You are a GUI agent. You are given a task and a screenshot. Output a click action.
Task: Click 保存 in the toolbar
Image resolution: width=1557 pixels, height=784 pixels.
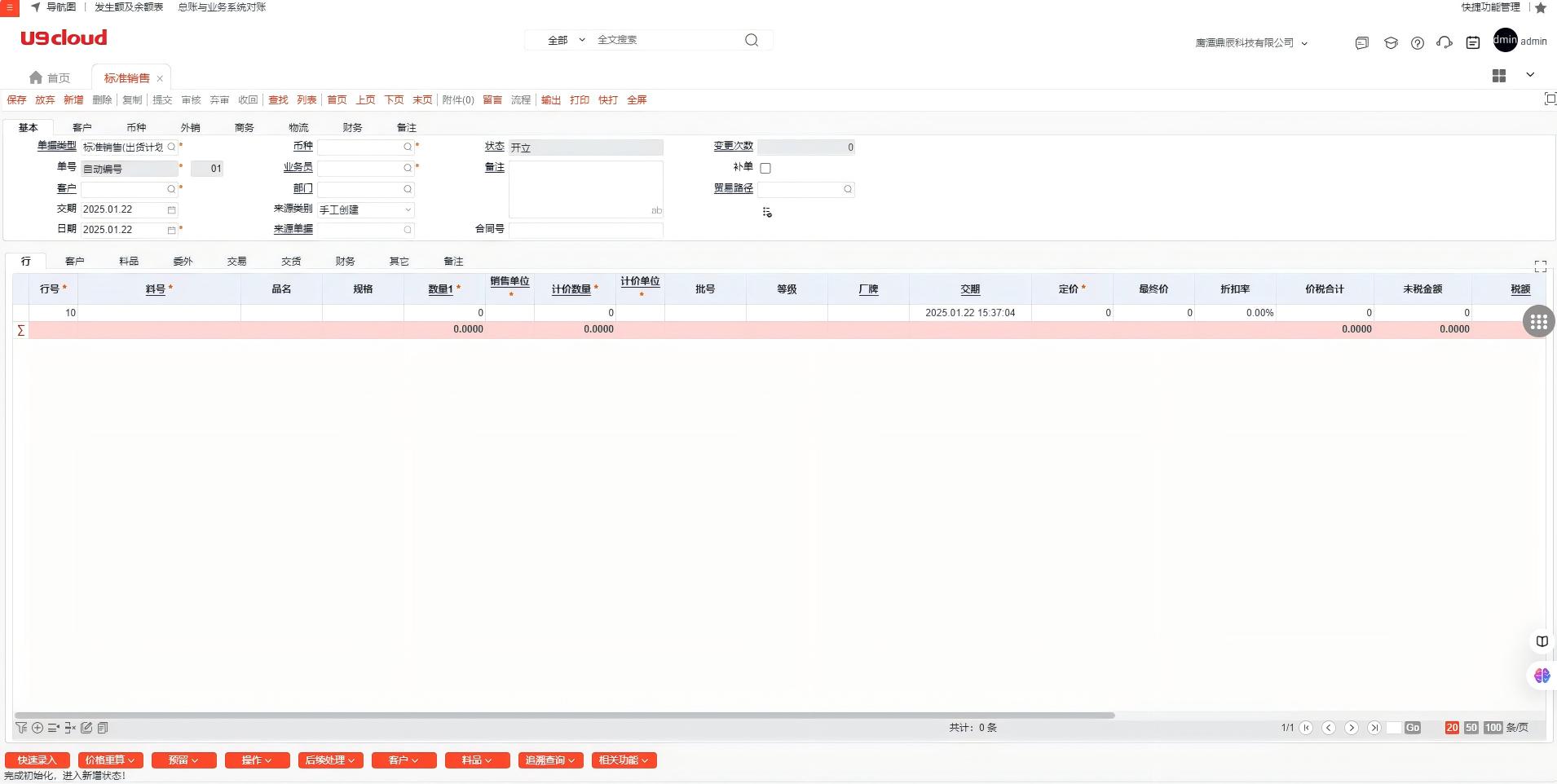pos(16,100)
